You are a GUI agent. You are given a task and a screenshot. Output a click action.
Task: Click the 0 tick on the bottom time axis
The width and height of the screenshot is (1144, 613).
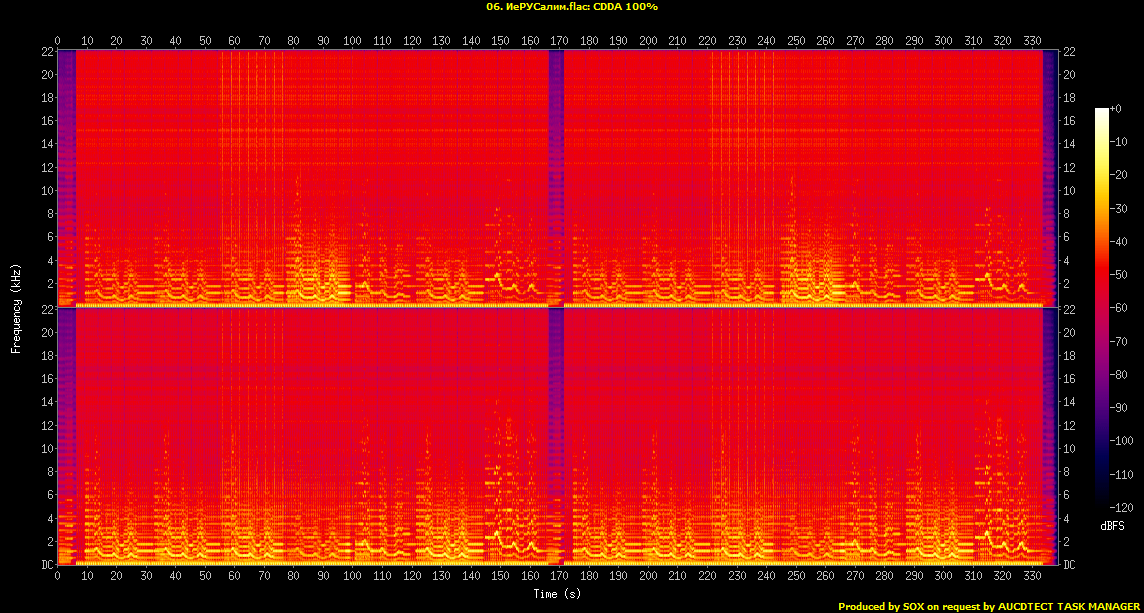tap(57, 577)
